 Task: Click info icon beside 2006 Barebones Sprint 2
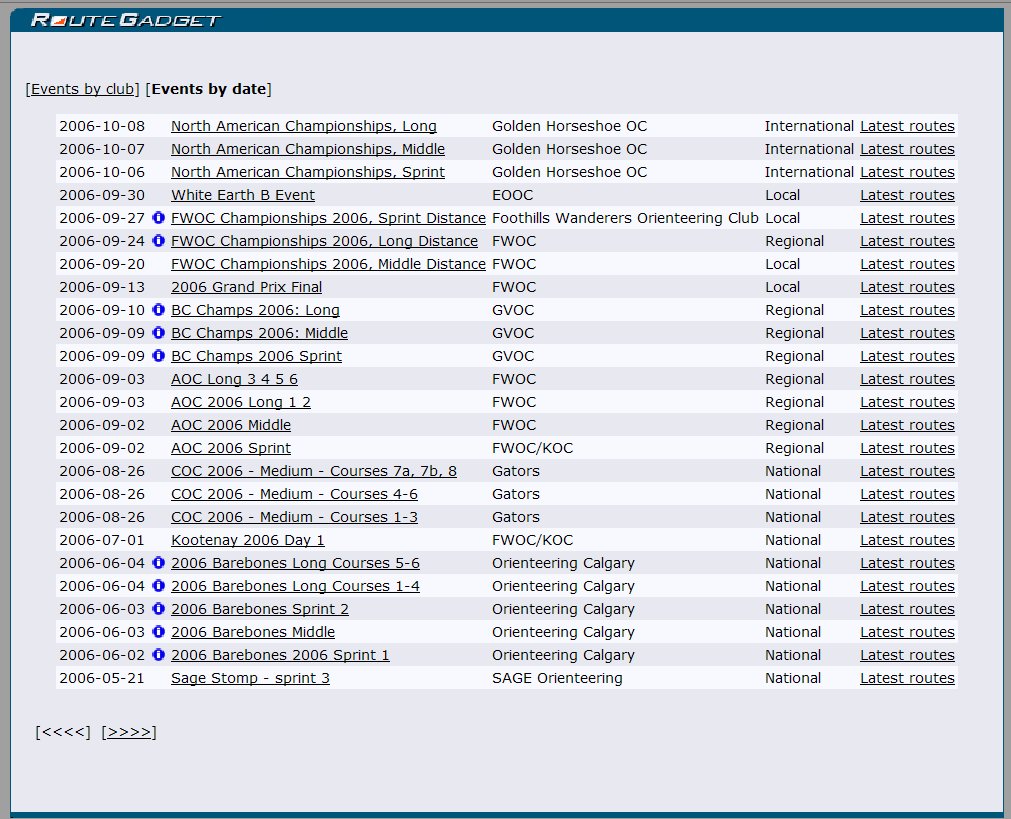[158, 609]
